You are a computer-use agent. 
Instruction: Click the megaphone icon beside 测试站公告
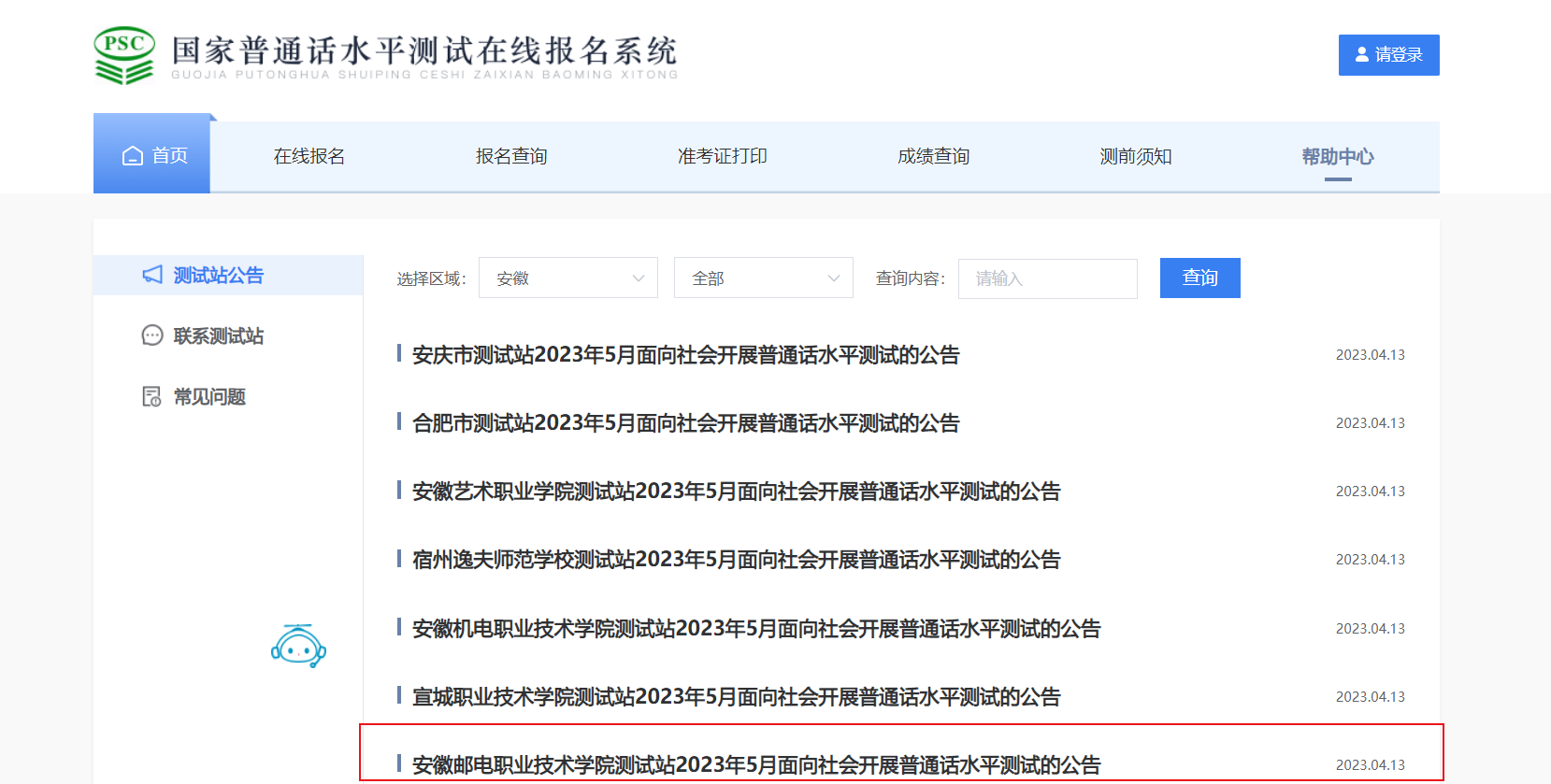tap(152, 275)
